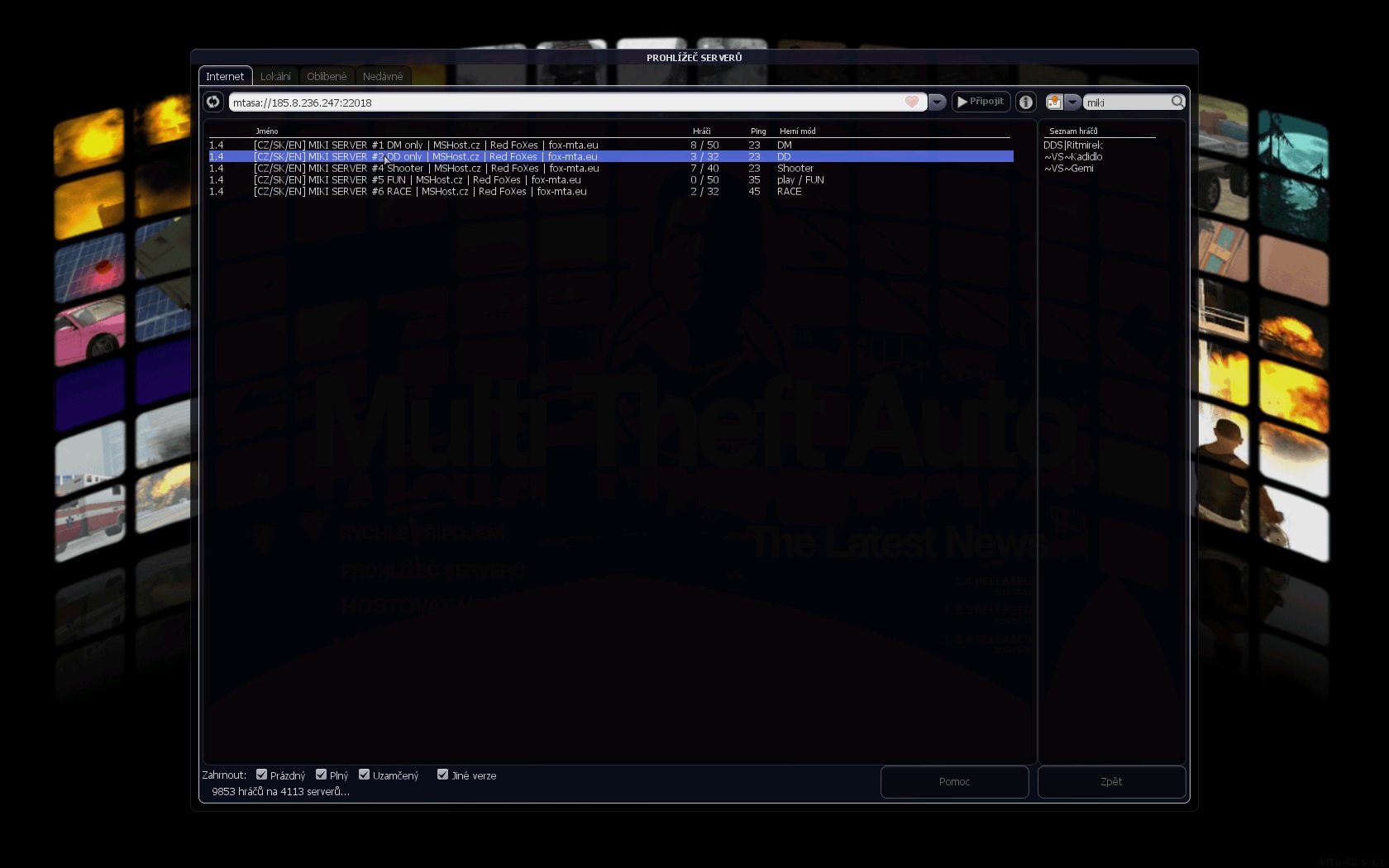Select the MIKI SERVER #6 RACE row
Image resolution: width=1389 pixels, height=868 pixels.
click(x=611, y=191)
